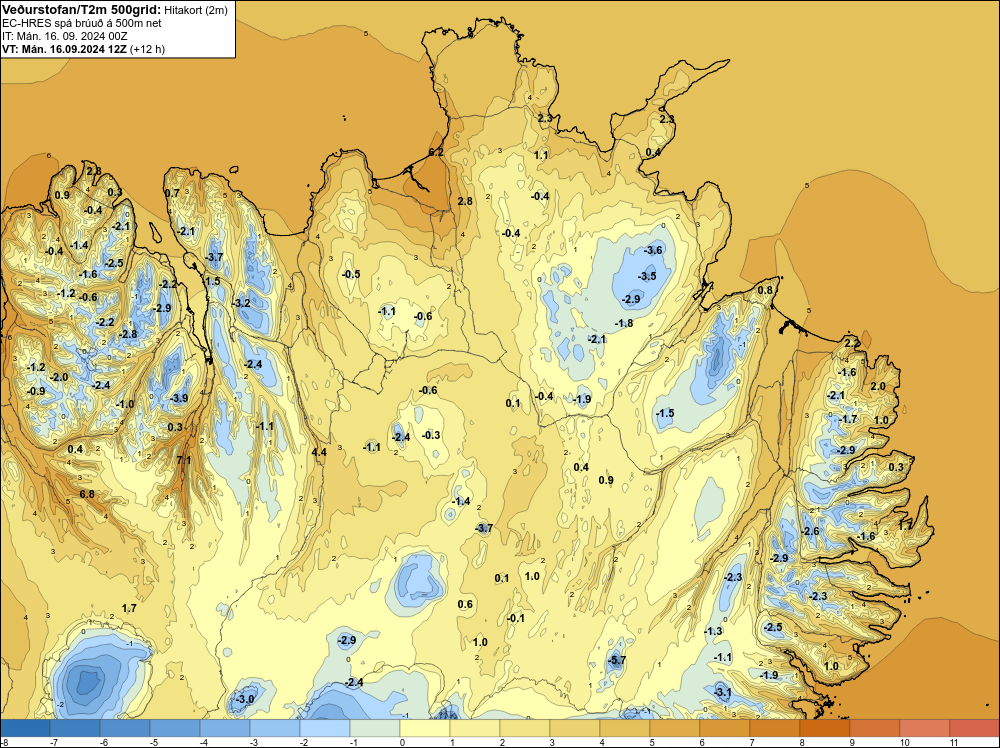Screen dimensions: 1000x748
Task: Click the legend tick label 8
Action: click(802, 742)
